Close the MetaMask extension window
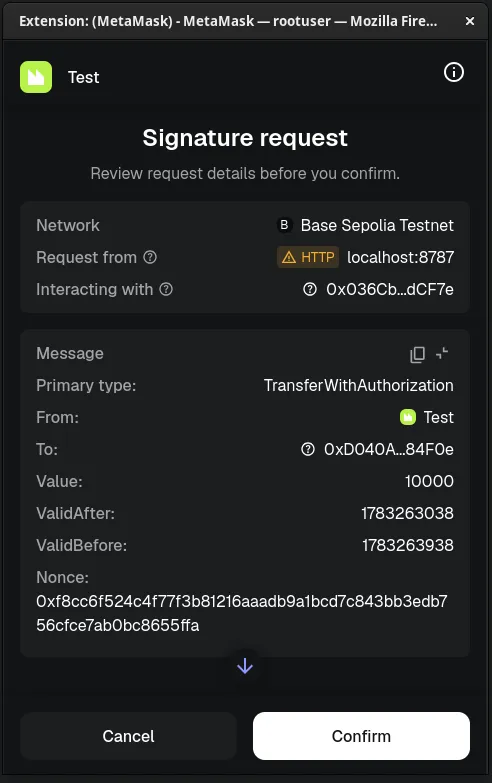The image size is (492, 783). click(x=470, y=21)
